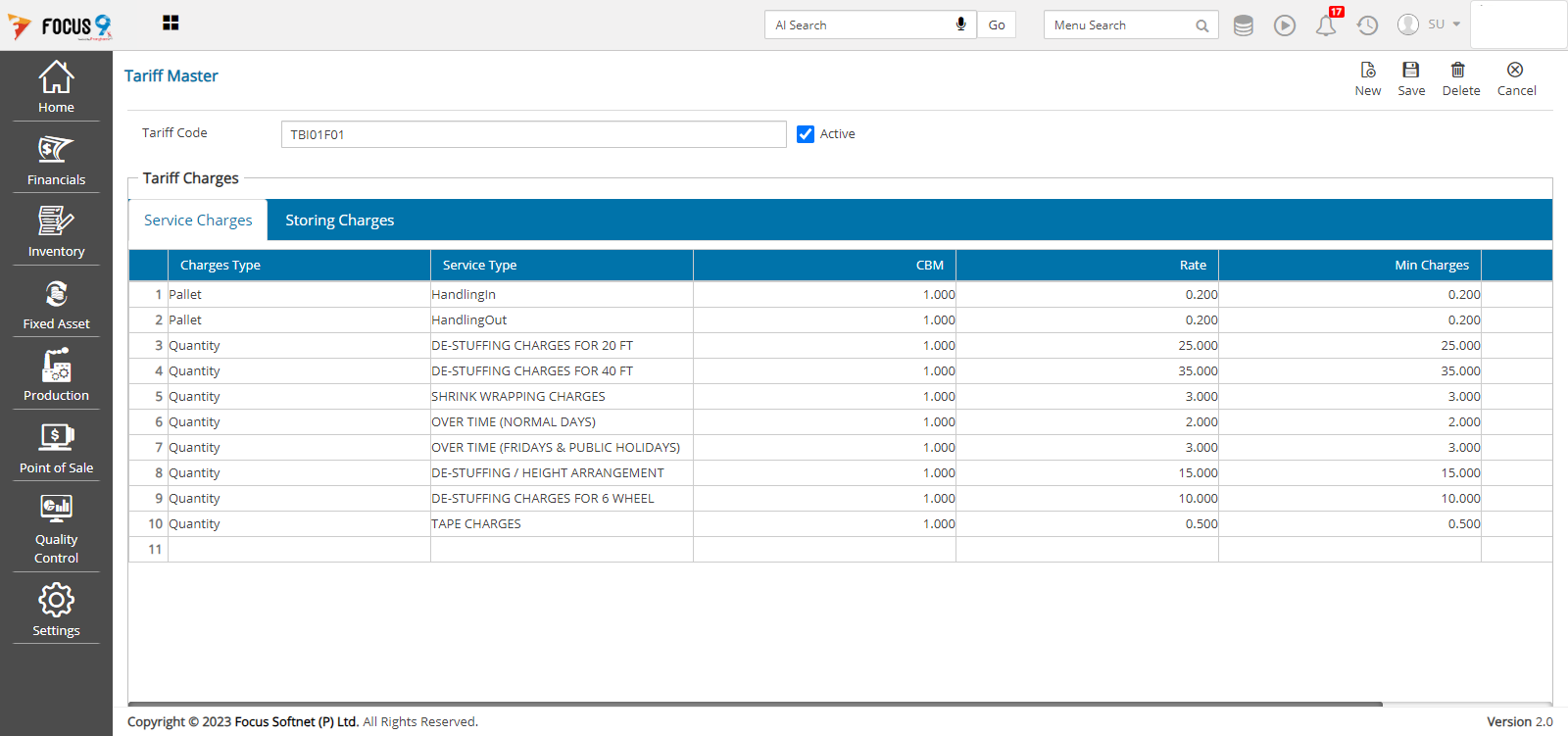The height and width of the screenshot is (736, 1568).
Task: Save the tariff master record
Action: (x=1411, y=78)
